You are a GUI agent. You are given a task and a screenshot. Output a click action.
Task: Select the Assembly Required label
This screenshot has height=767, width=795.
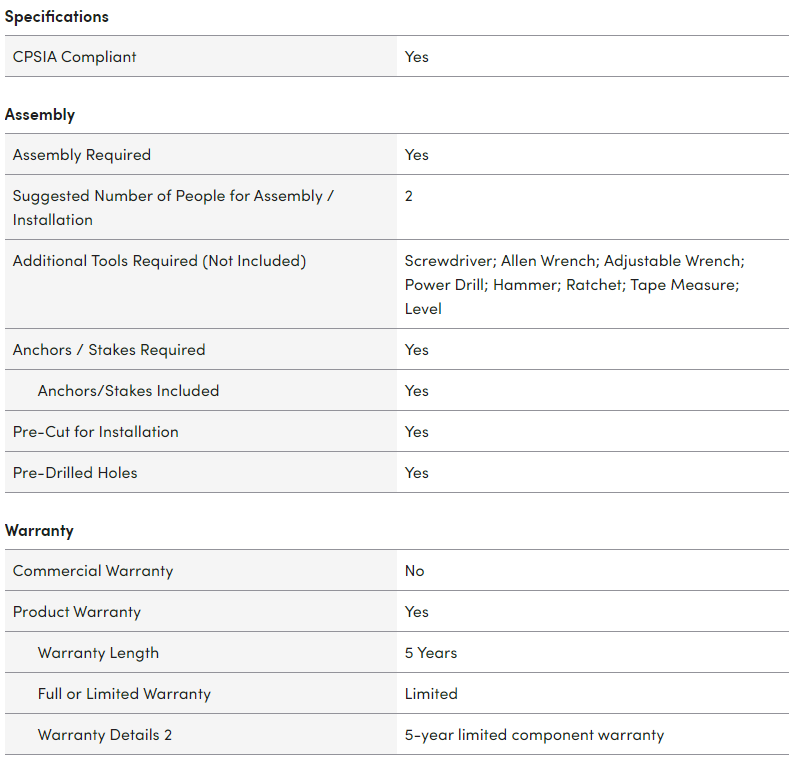tap(82, 155)
